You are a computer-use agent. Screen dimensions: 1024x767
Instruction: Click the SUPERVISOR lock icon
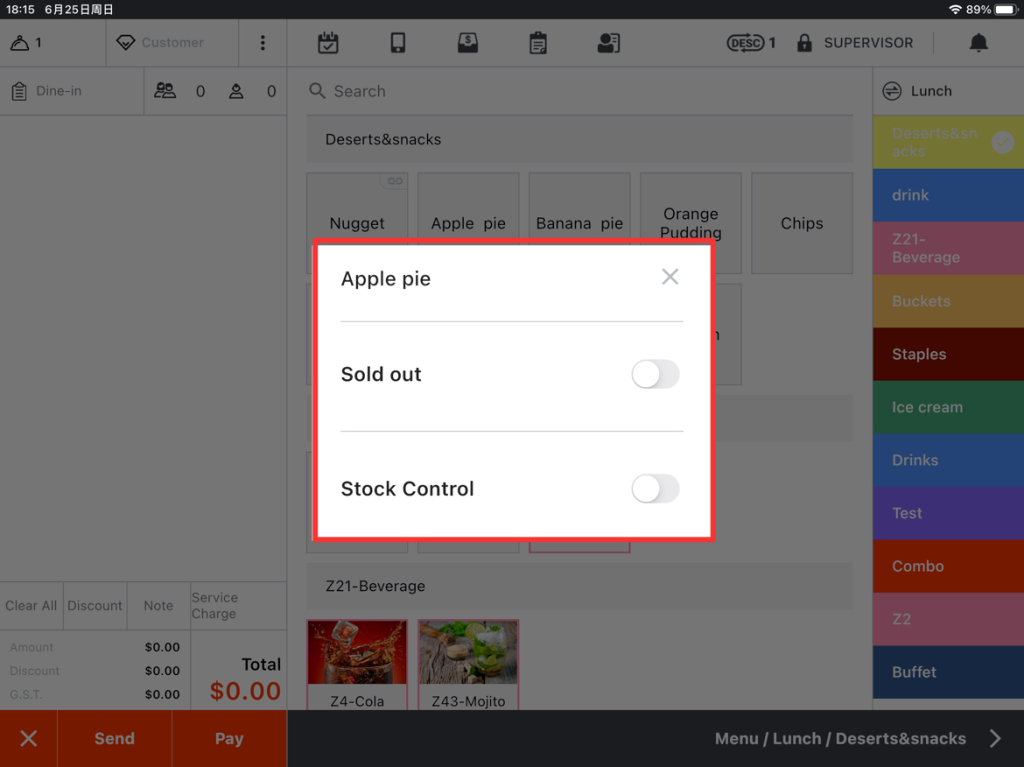click(x=804, y=43)
